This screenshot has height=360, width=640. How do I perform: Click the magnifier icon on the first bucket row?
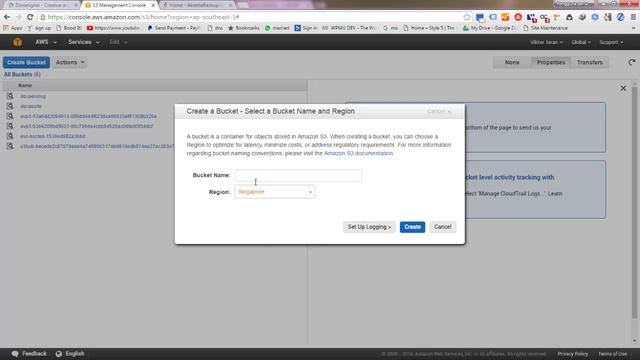(10, 96)
